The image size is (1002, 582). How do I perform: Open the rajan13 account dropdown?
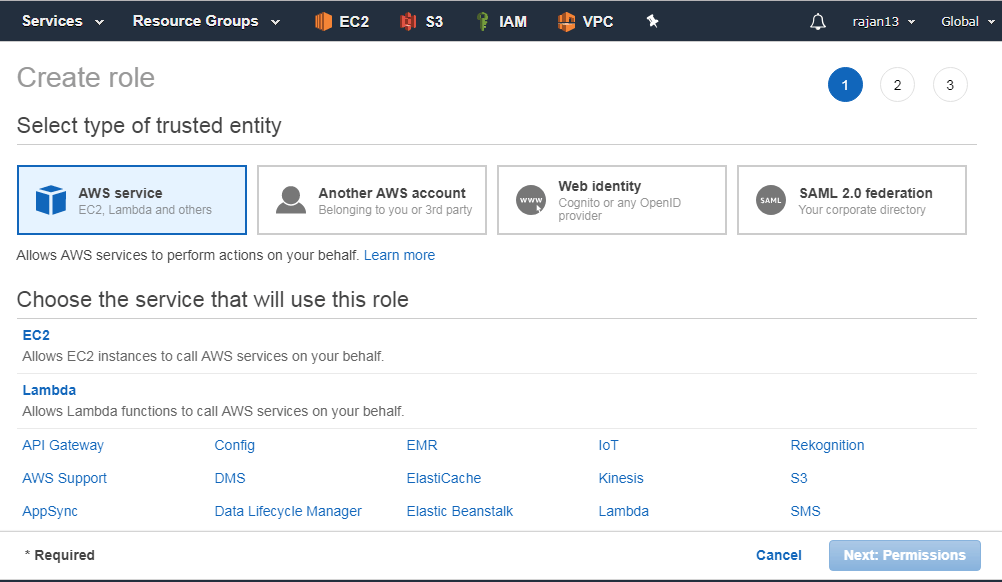click(x=884, y=22)
